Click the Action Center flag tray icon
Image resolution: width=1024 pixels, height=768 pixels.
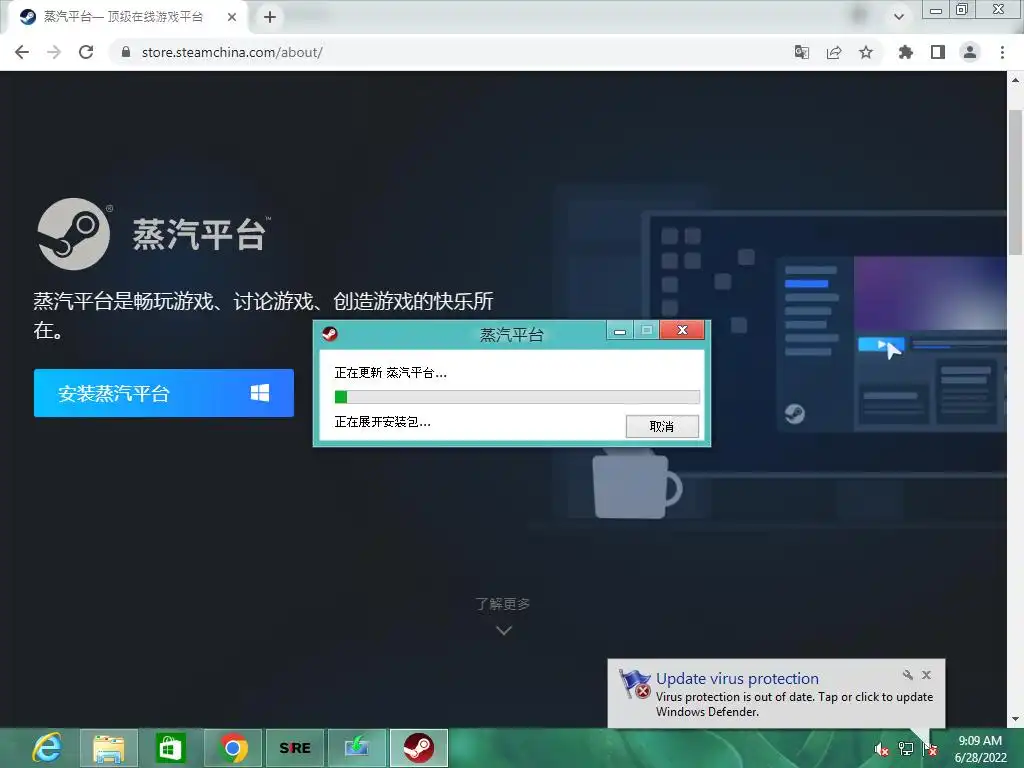coord(930,749)
